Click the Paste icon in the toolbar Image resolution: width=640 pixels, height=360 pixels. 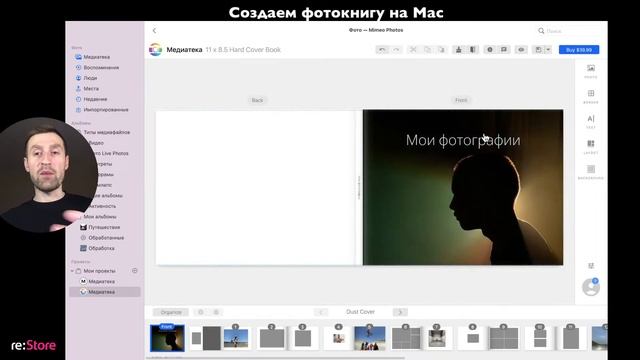tap(441, 50)
